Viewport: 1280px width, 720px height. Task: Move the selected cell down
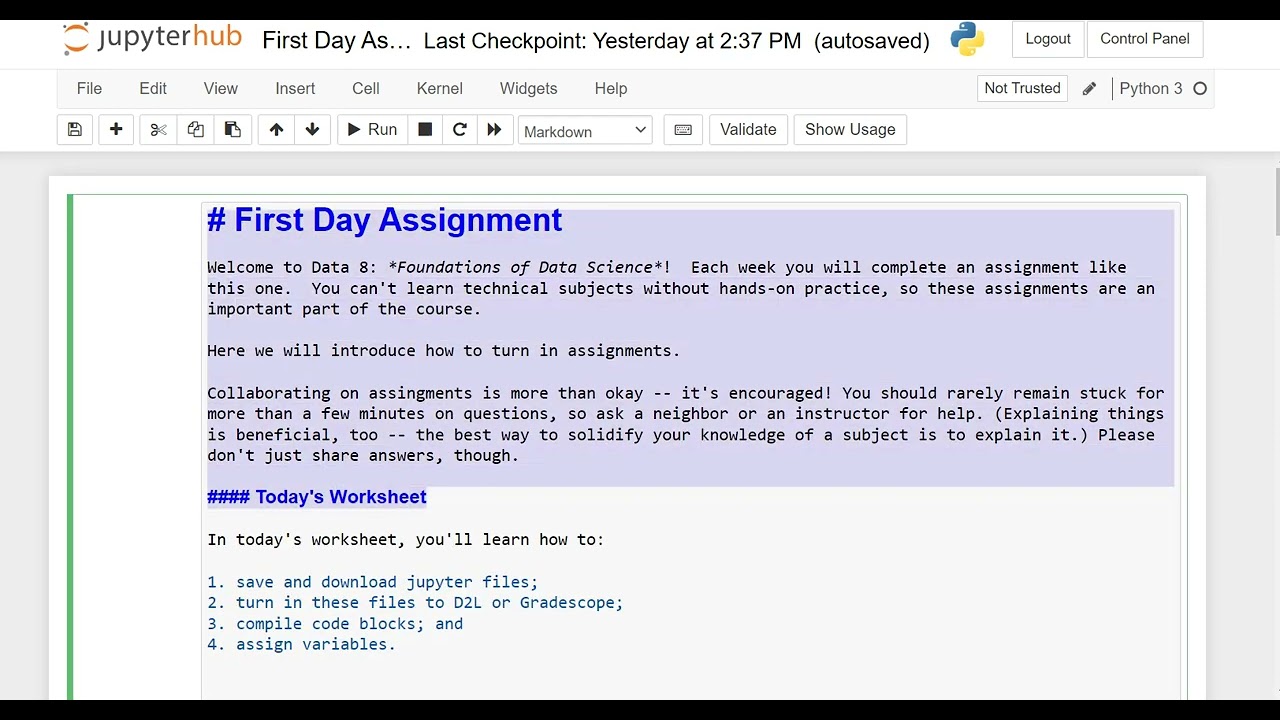point(312,130)
